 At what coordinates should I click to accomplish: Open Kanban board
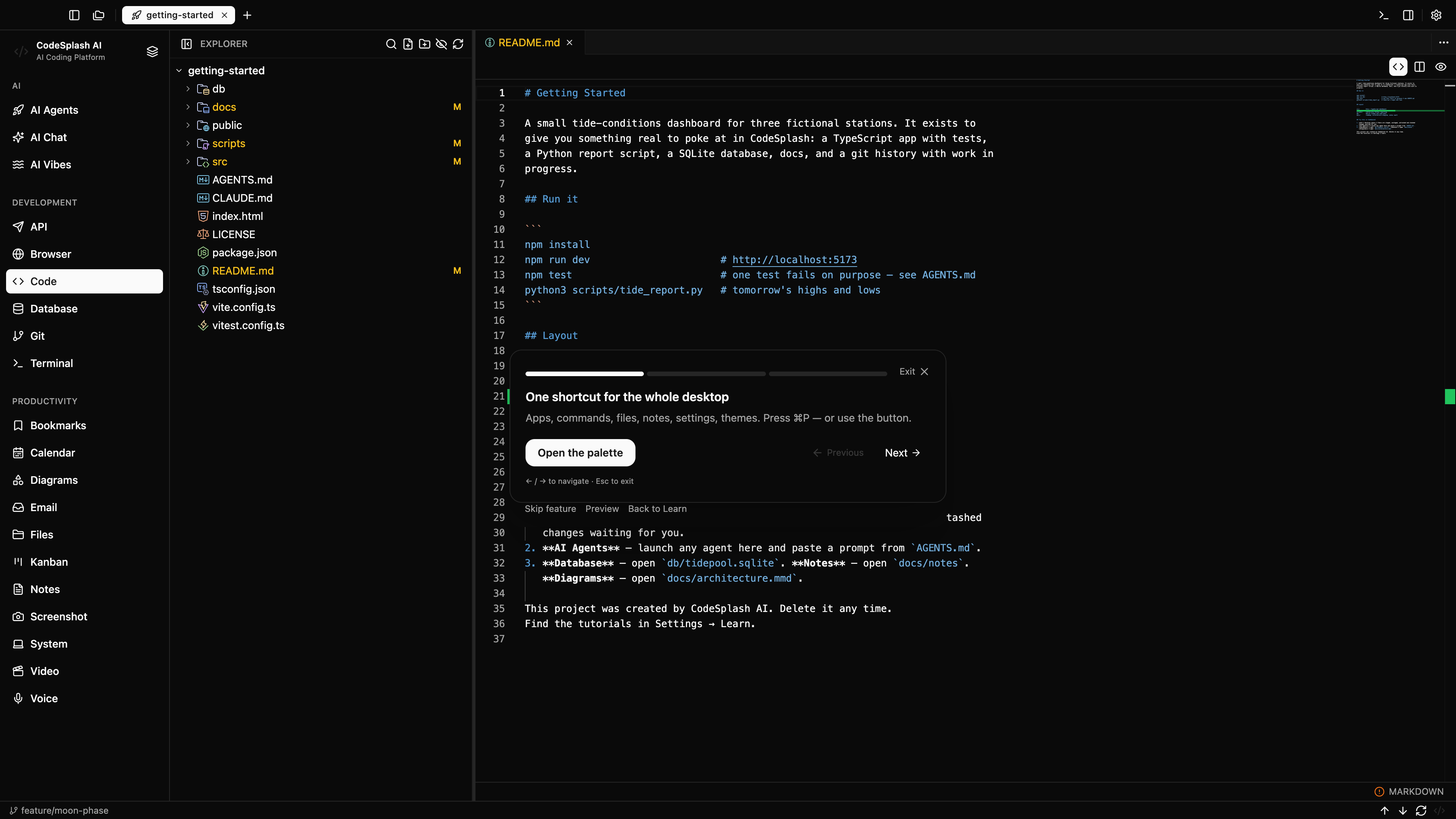(x=84, y=562)
